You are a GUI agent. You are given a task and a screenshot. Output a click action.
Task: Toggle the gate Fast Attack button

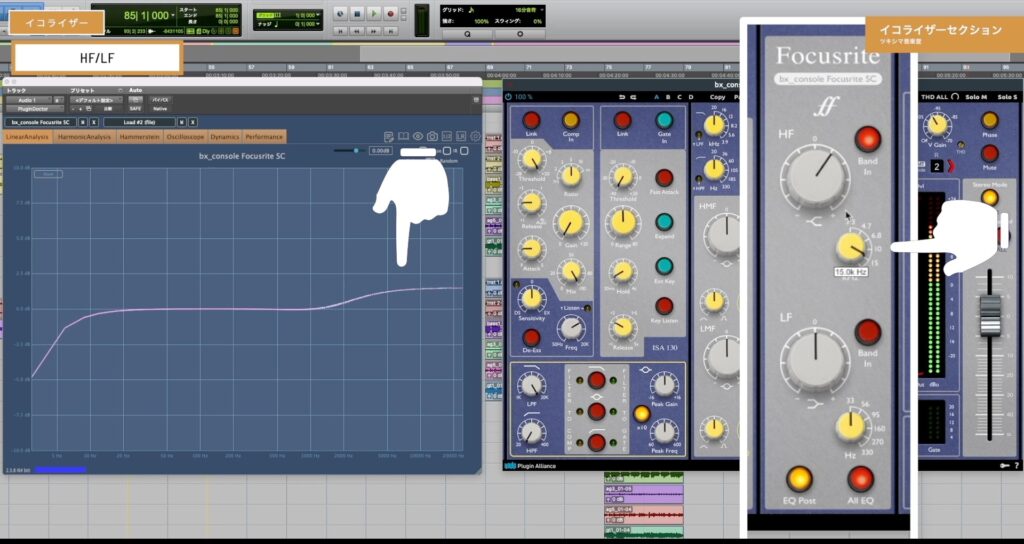[x=664, y=178]
